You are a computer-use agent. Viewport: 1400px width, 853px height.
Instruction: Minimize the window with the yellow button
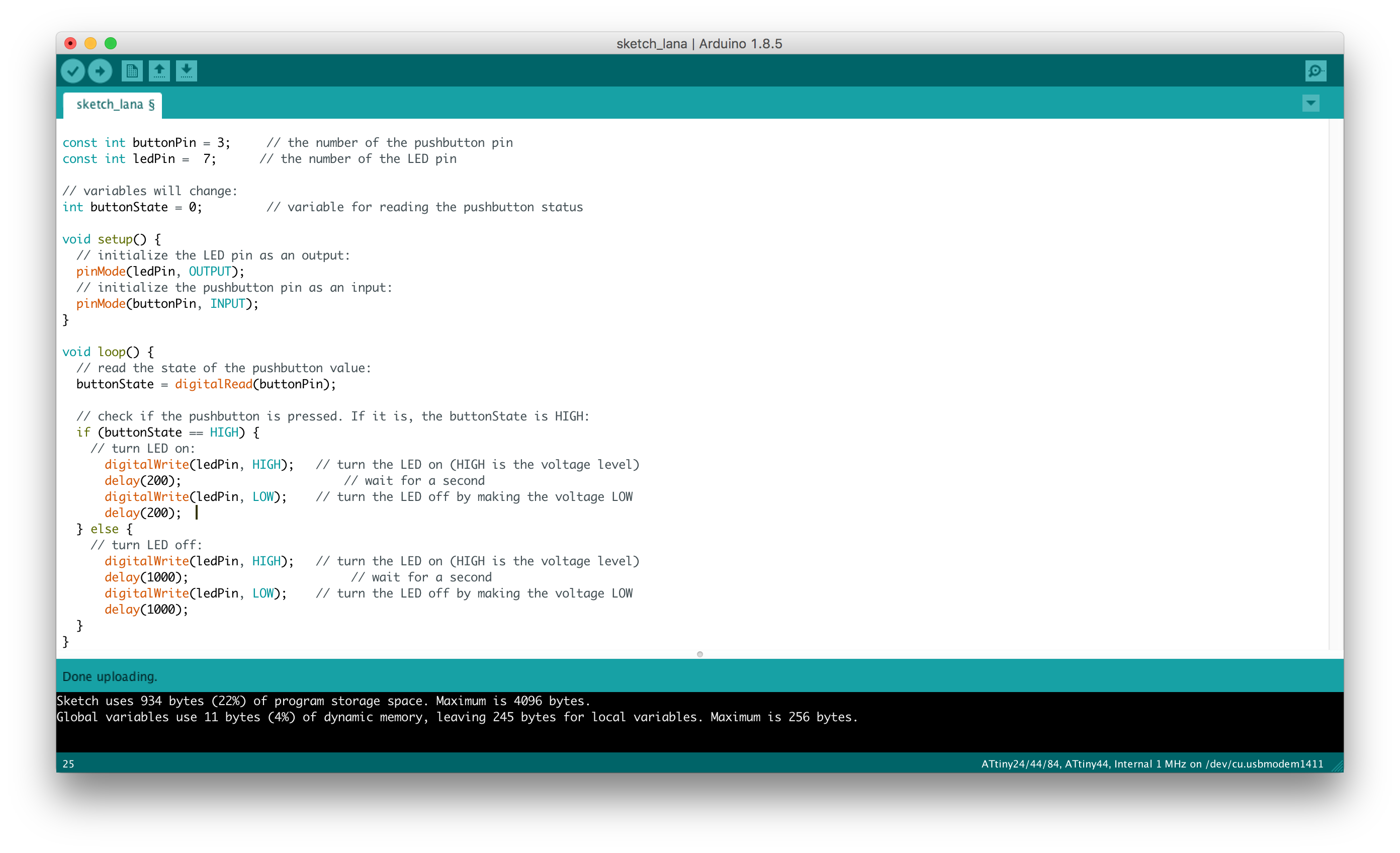[91, 43]
